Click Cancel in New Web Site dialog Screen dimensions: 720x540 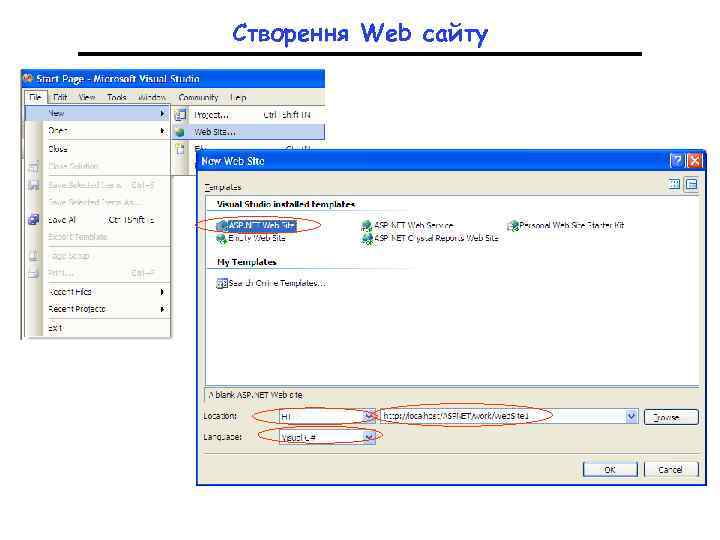[671, 469]
